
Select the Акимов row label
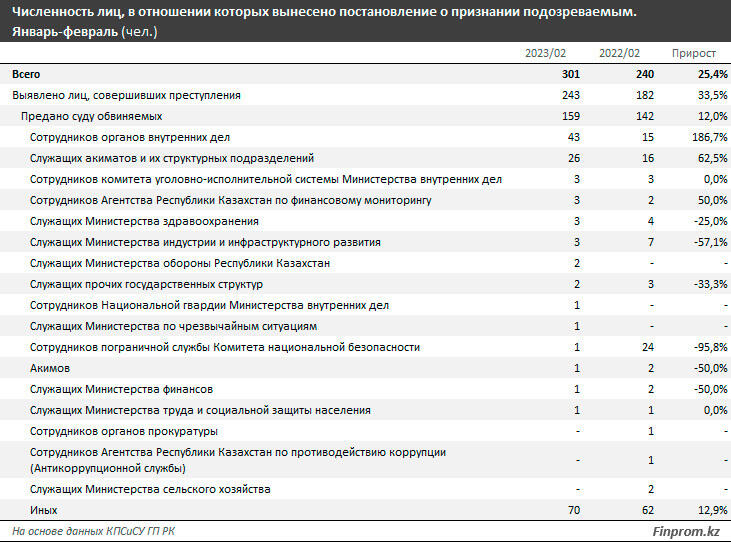pos(50,368)
